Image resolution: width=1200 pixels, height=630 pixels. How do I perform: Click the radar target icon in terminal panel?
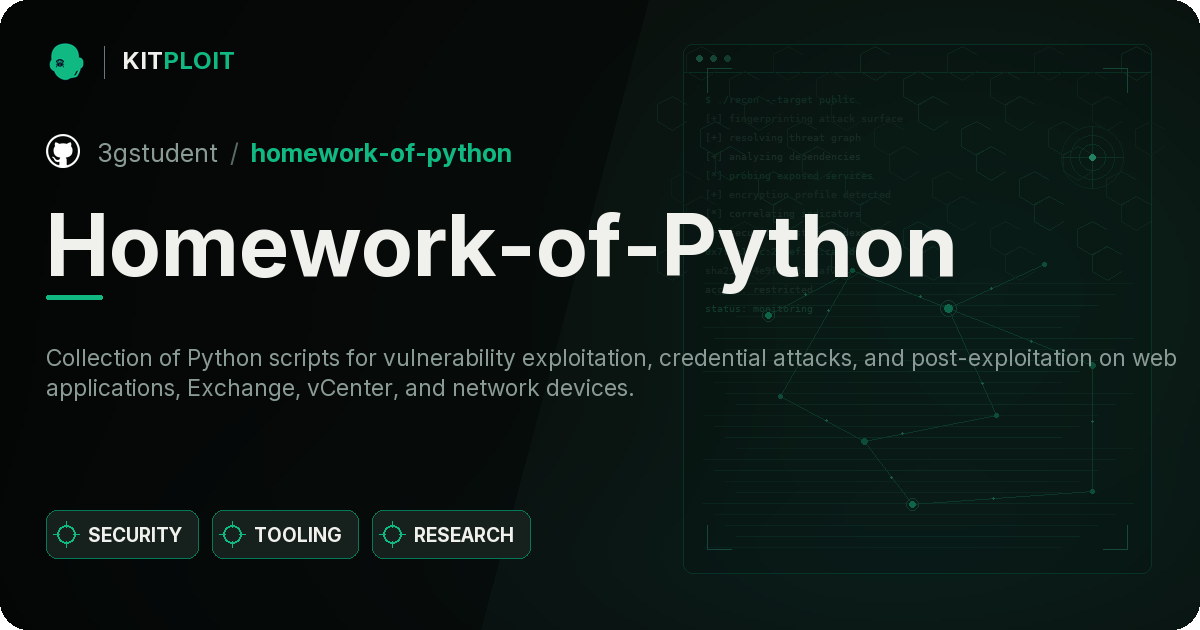coord(1092,157)
